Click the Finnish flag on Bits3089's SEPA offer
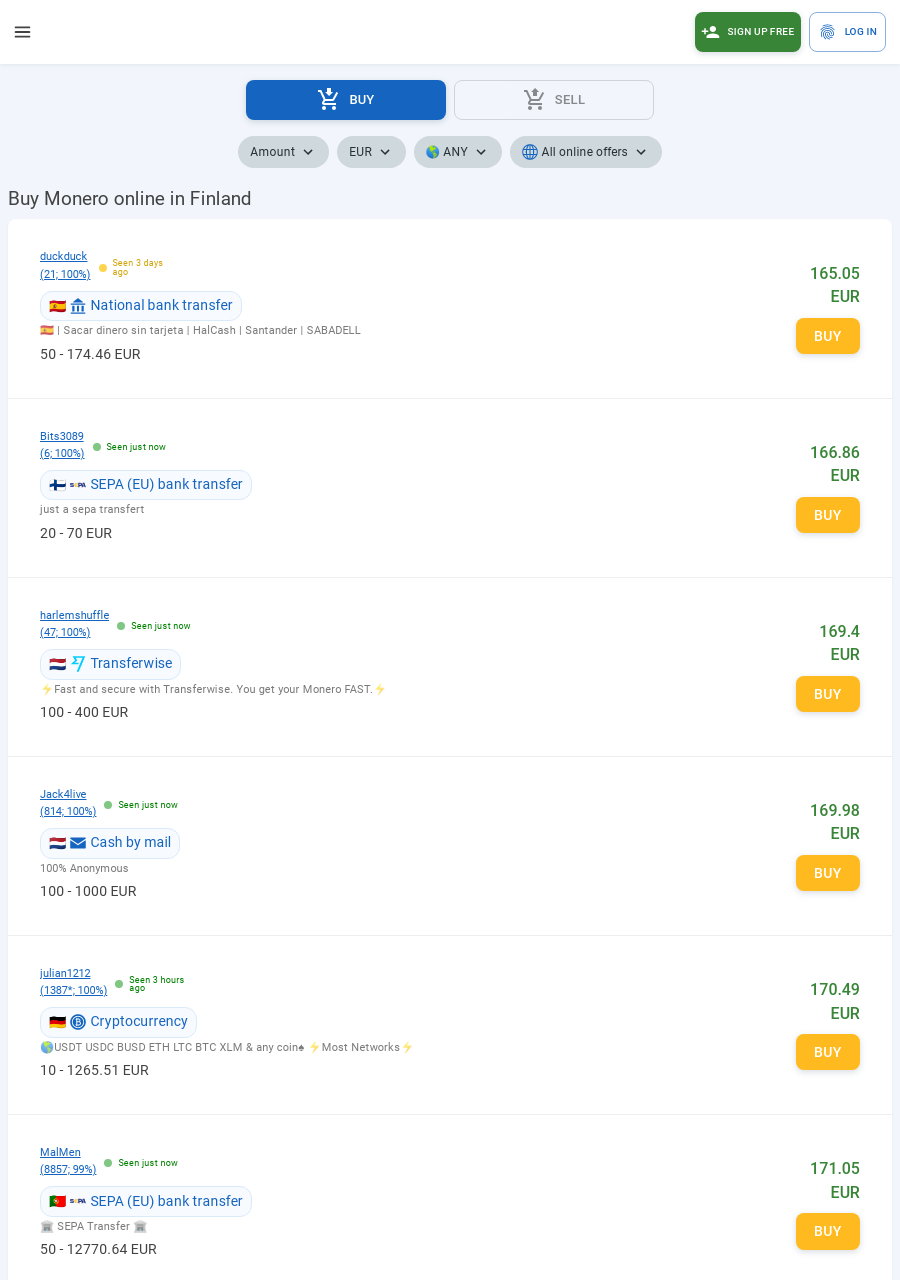Image resolution: width=900 pixels, height=1280 pixels. 58,485
